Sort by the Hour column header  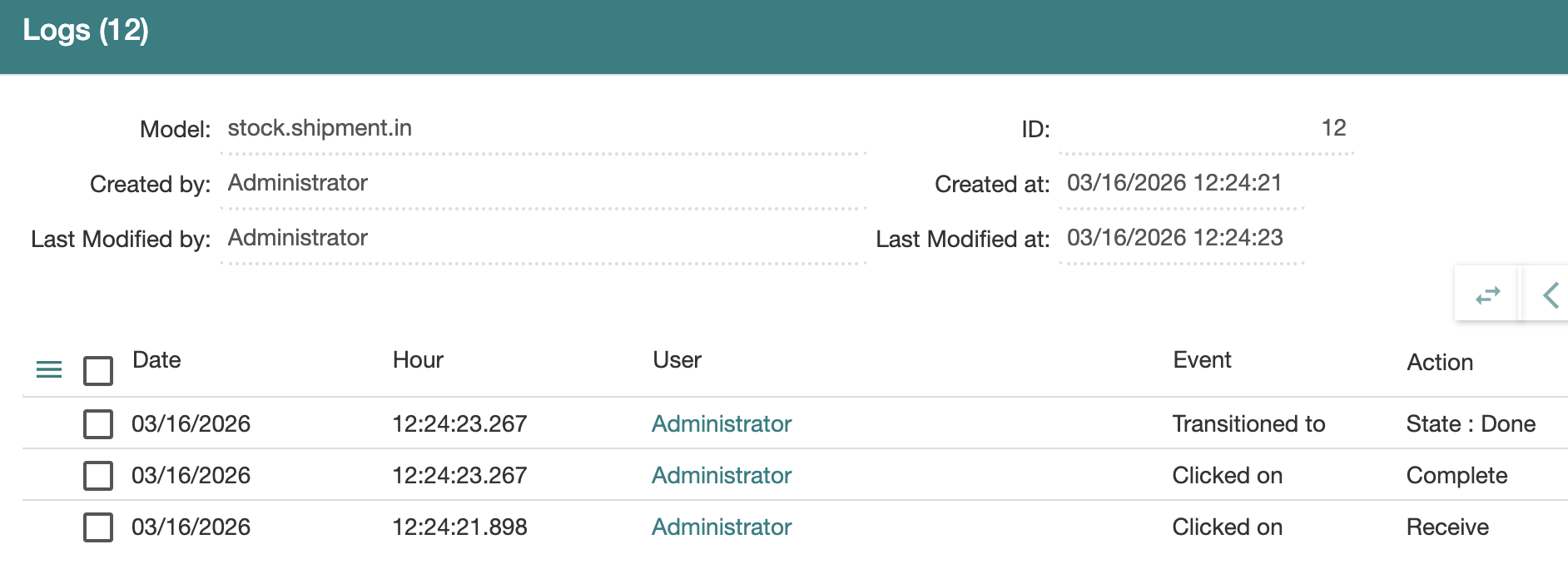[x=418, y=360]
